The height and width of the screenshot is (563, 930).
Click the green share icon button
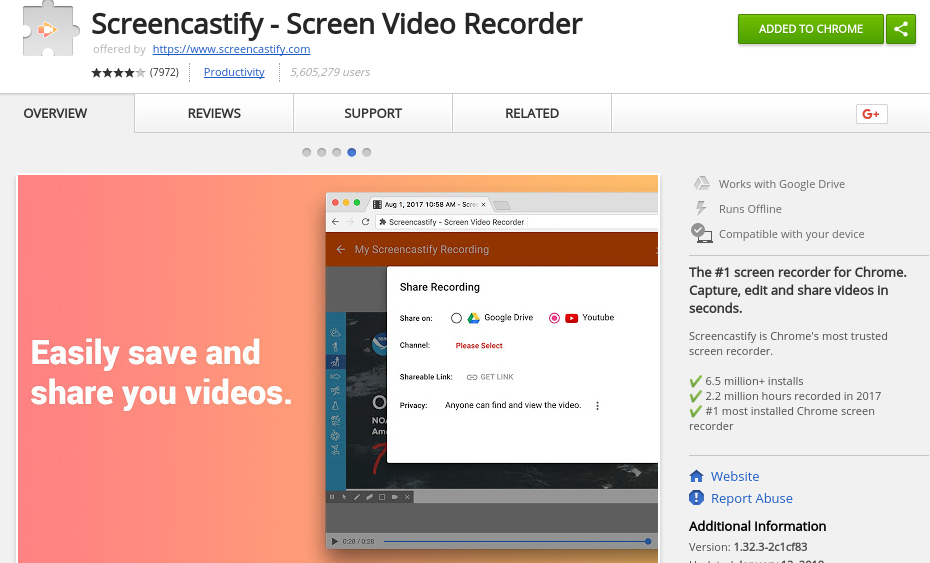point(900,29)
